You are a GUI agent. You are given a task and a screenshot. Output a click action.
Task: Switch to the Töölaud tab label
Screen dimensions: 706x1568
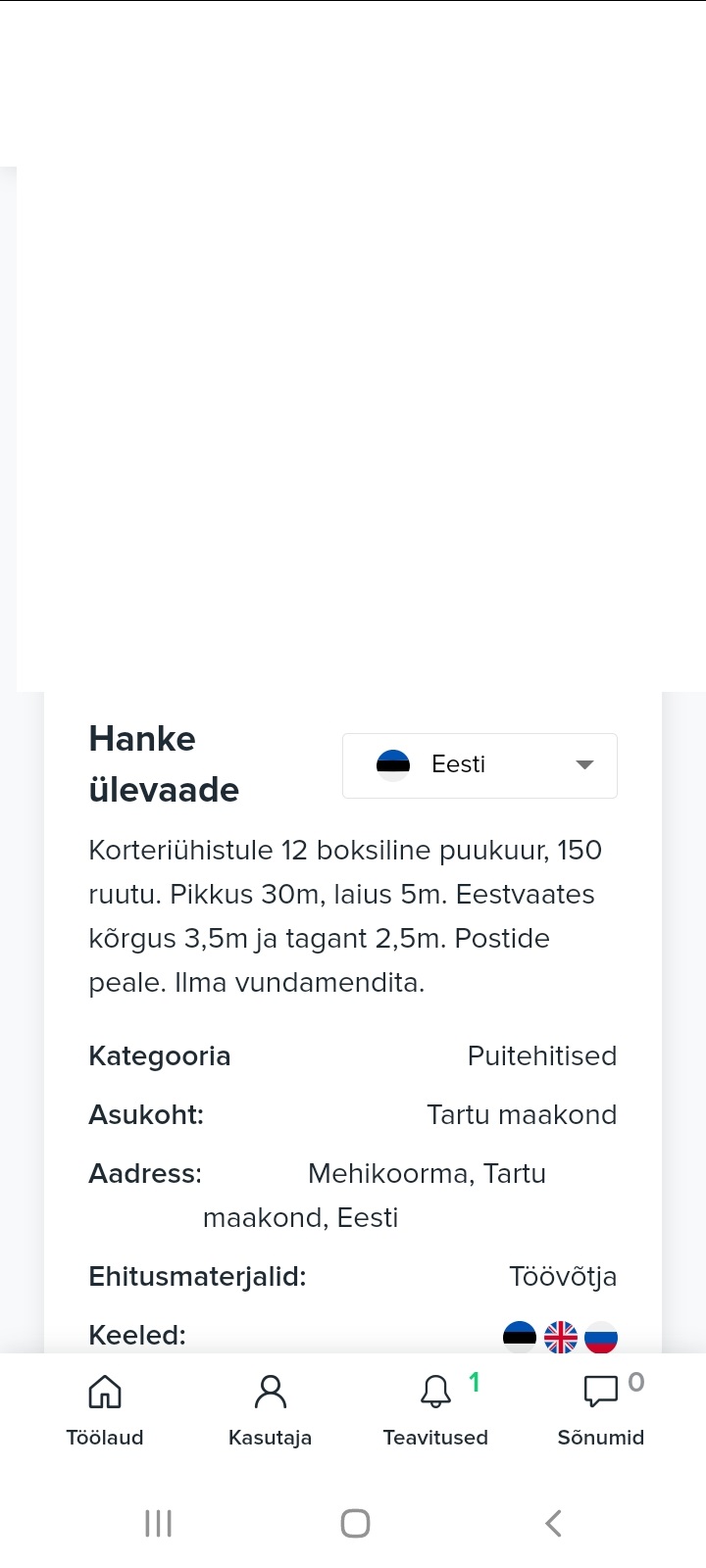(x=105, y=1438)
